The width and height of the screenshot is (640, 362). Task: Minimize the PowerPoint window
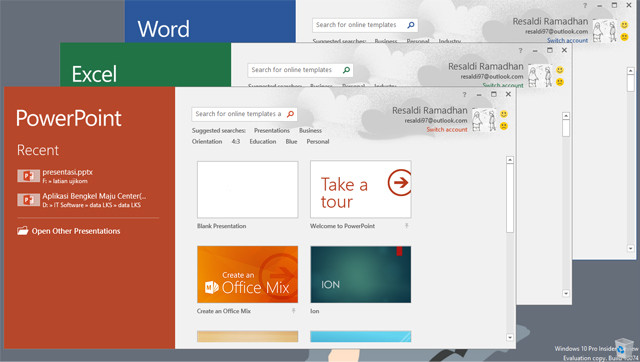(479, 95)
